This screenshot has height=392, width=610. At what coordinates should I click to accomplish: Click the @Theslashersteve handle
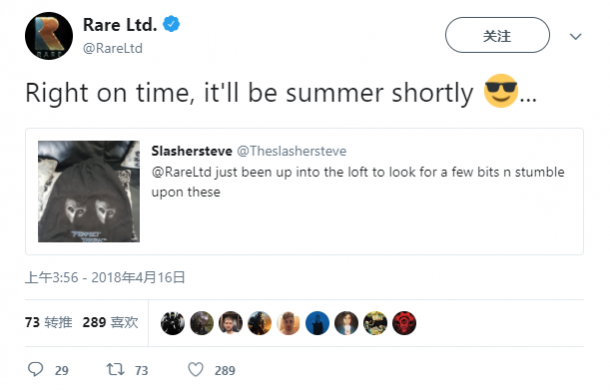[292, 151]
